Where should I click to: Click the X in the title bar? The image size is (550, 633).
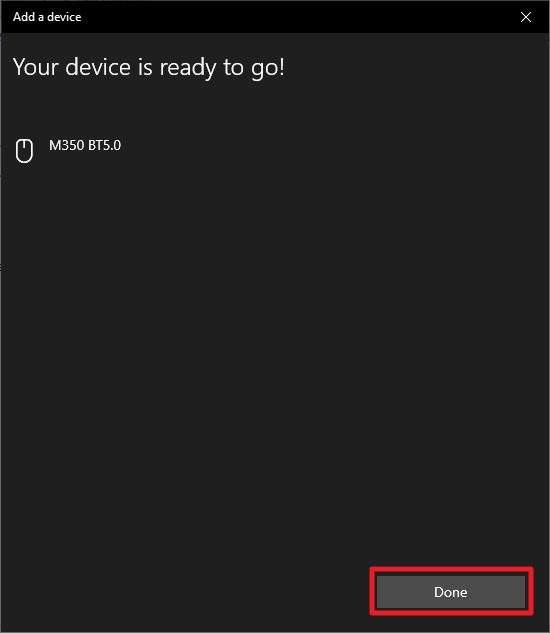525,17
